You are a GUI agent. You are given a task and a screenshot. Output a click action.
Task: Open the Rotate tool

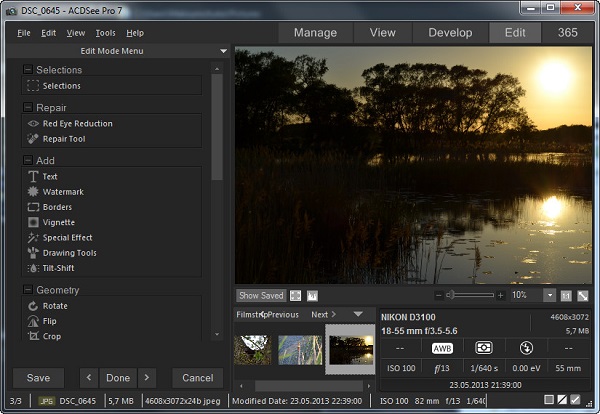pyautogui.click(x=56, y=306)
